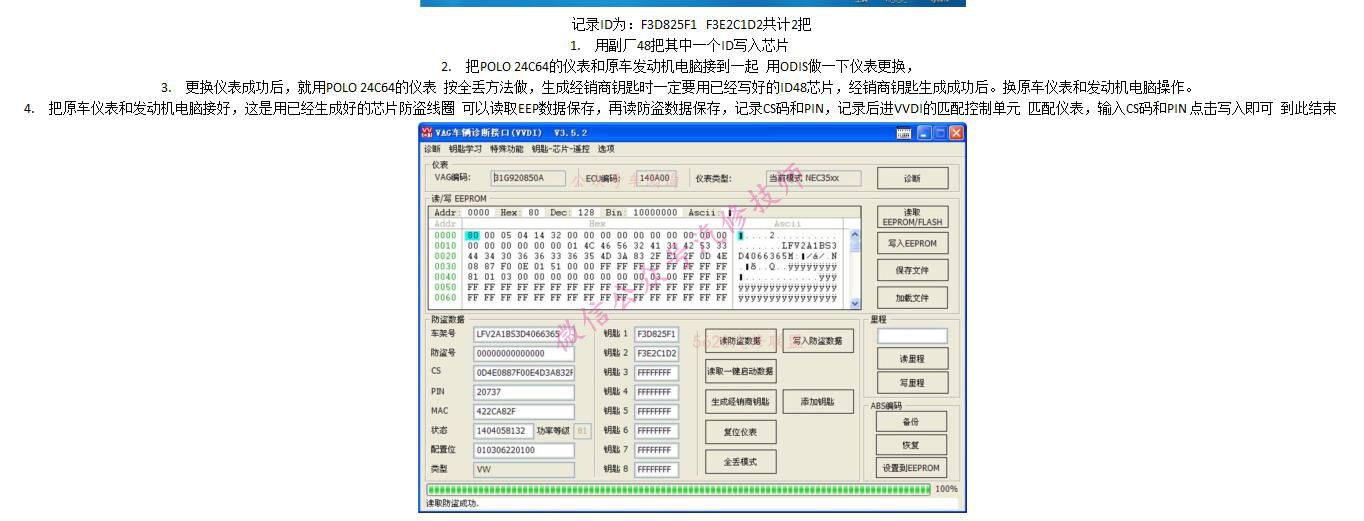
Task: Click the 钥匙 5 ID field
Action: click(x=656, y=411)
